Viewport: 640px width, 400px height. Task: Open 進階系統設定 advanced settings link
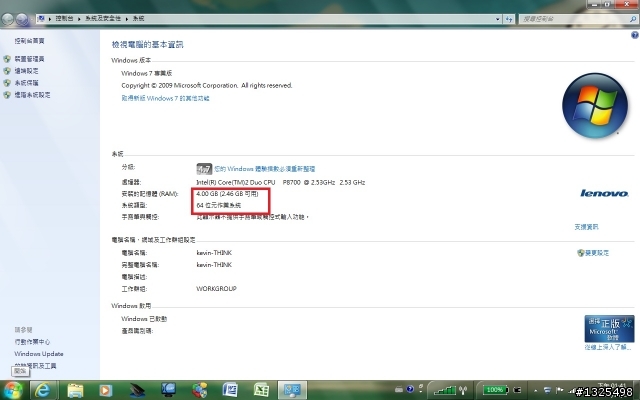click(32, 95)
